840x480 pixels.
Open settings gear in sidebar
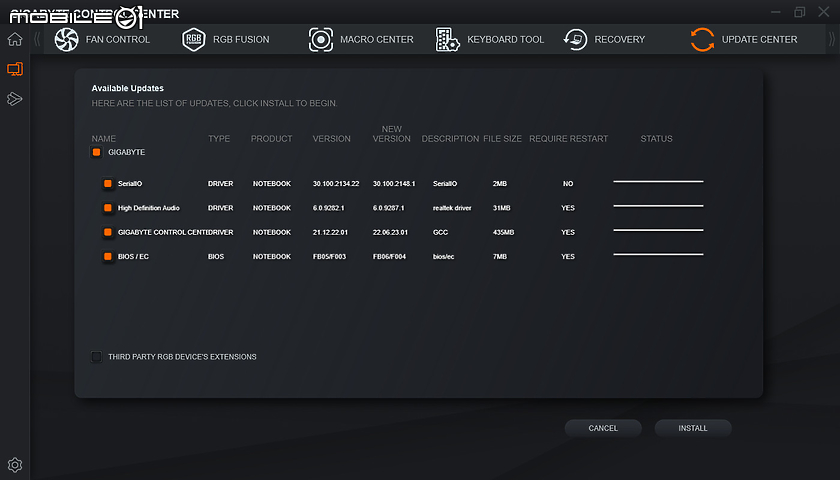(x=15, y=464)
